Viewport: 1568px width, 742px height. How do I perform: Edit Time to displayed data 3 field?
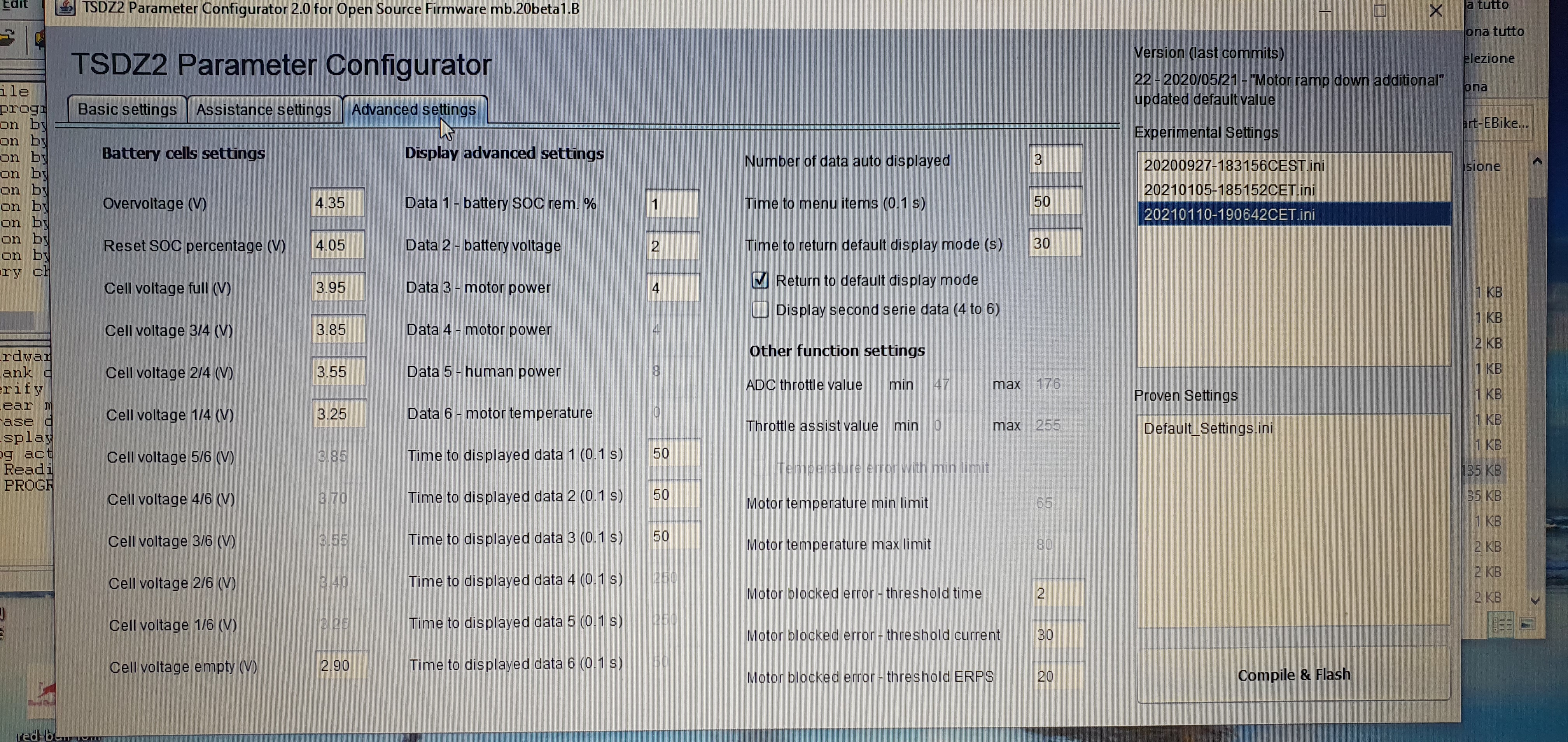coord(674,535)
